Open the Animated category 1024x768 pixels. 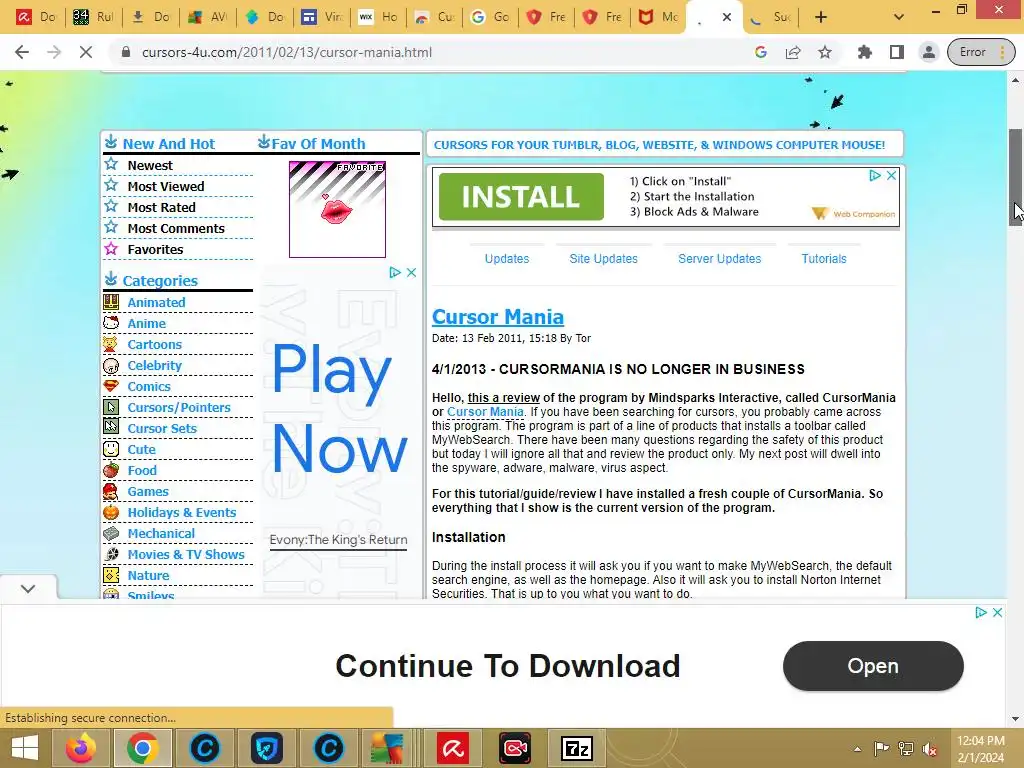tap(156, 302)
